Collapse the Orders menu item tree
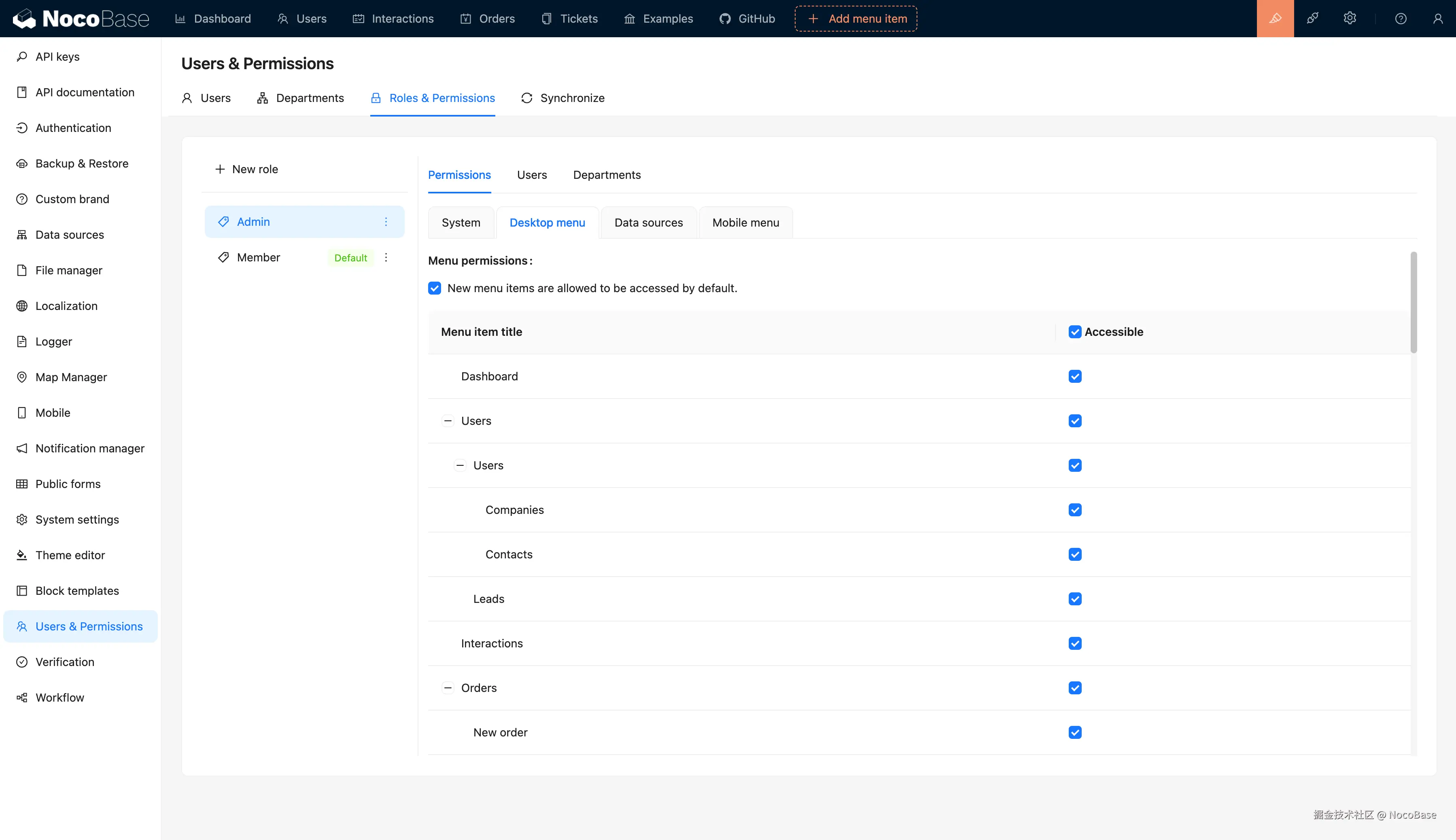Screen dimensions: 1456x840 pyautogui.click(x=448, y=688)
